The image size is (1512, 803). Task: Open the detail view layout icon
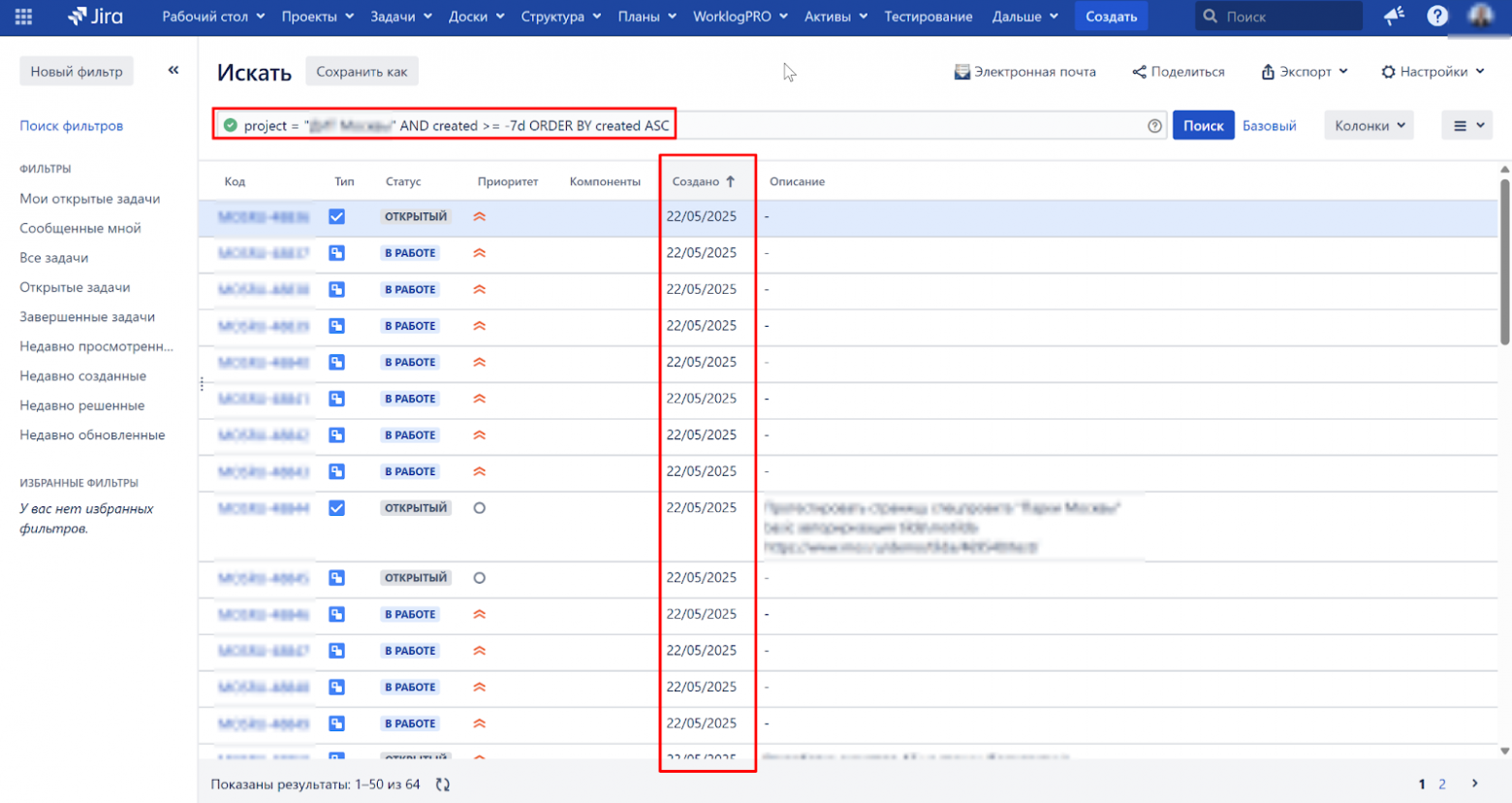pyautogui.click(x=1466, y=124)
